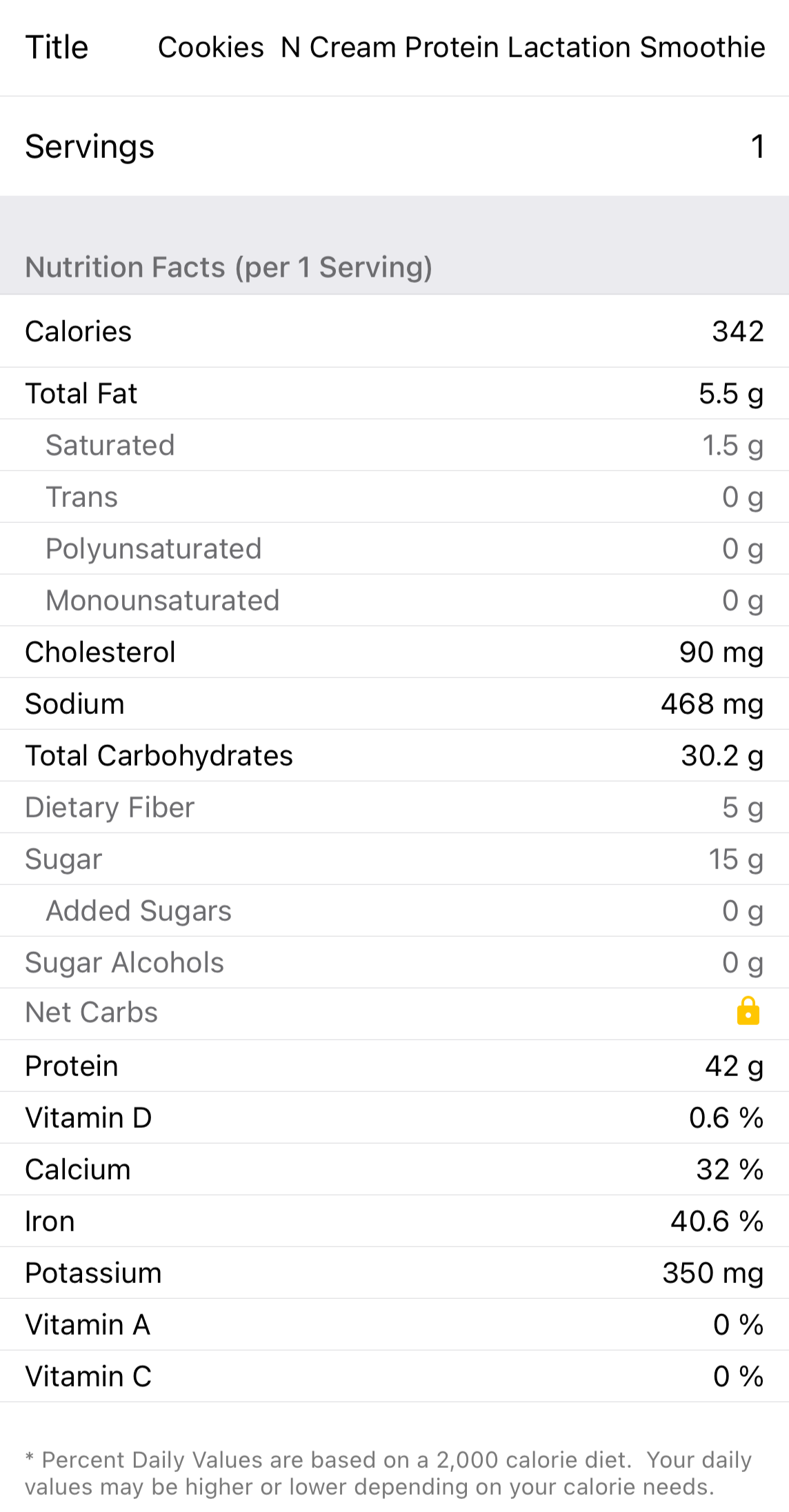The image size is (789, 1512).
Task: Tap the Sugar Alcohols row
Action: click(x=394, y=963)
